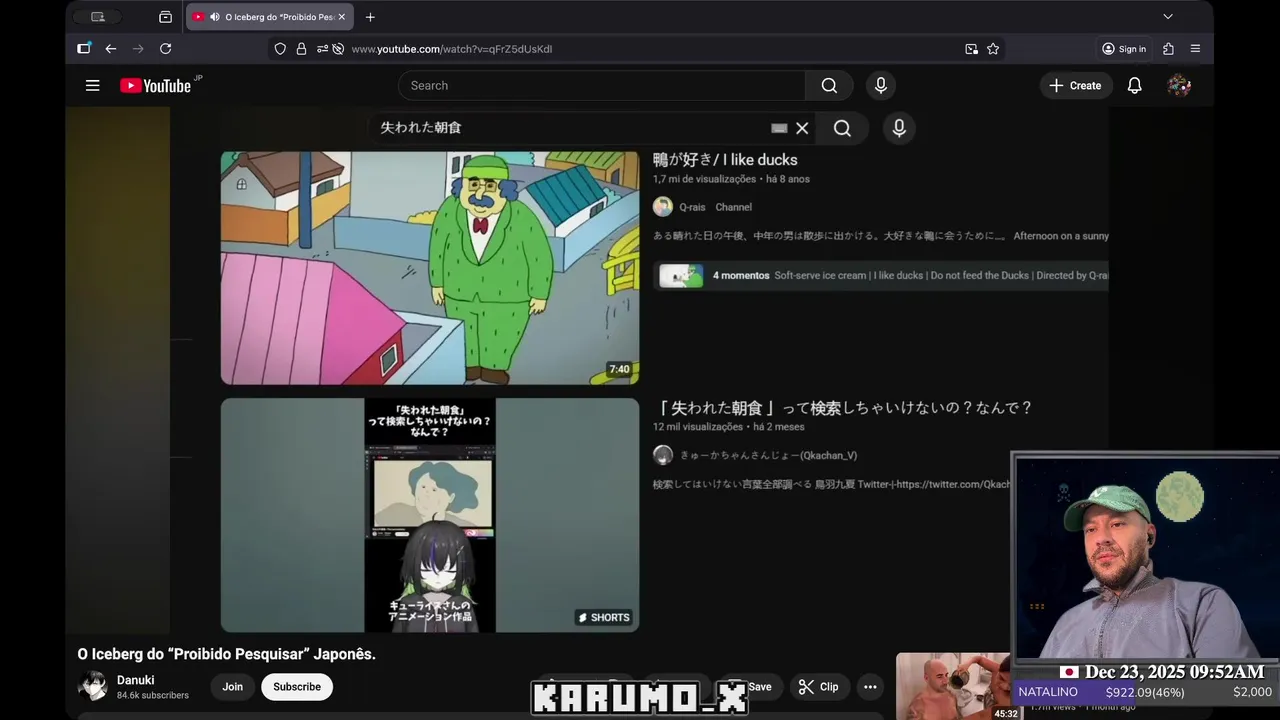The height and width of the screenshot is (720, 1280).
Task: Open YouTube notifications bell
Action: (x=1135, y=86)
